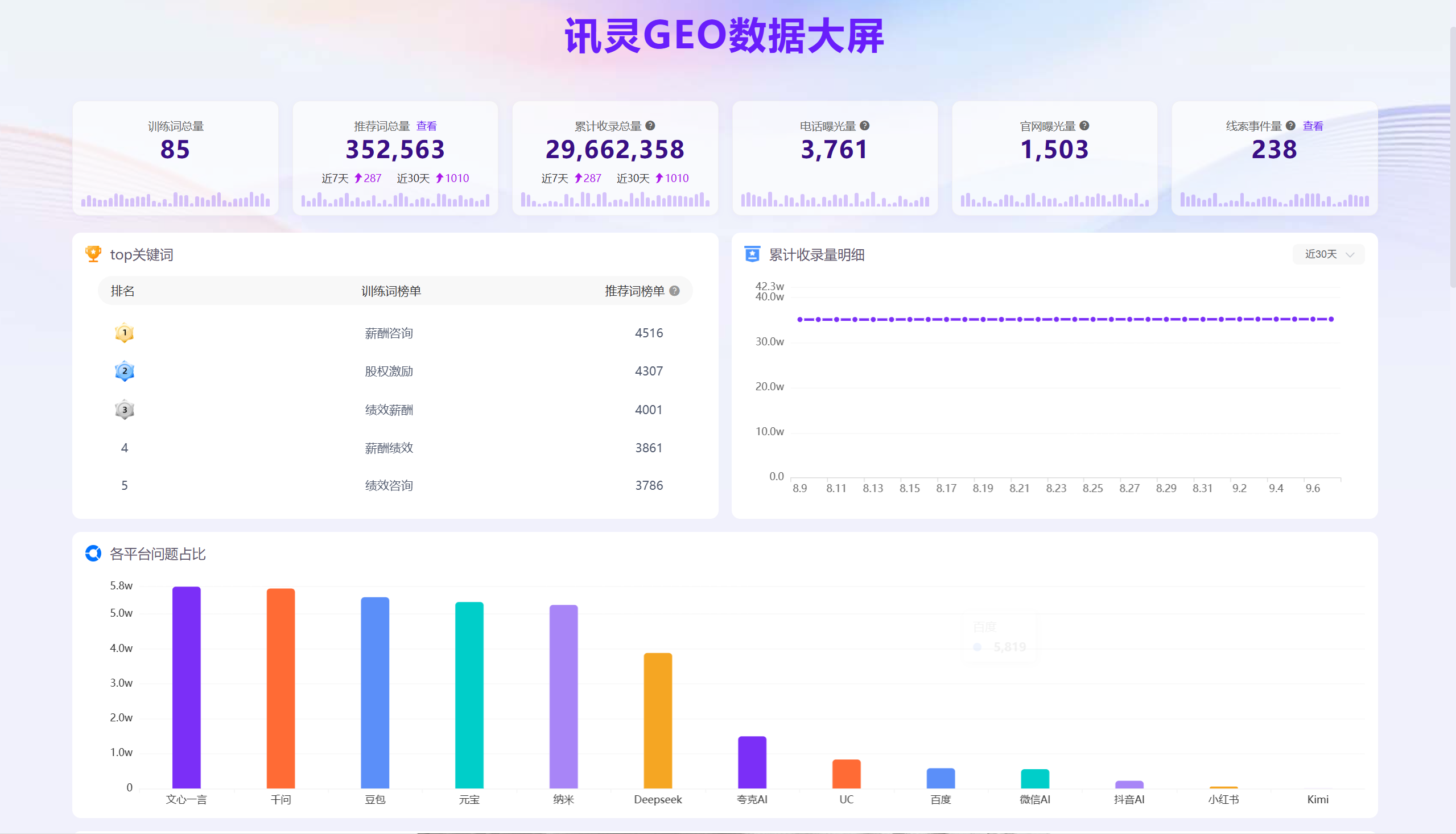Screen dimensions: 1456x834
Task: Click the help icon beside 电话曝光量
Action: click(865, 126)
